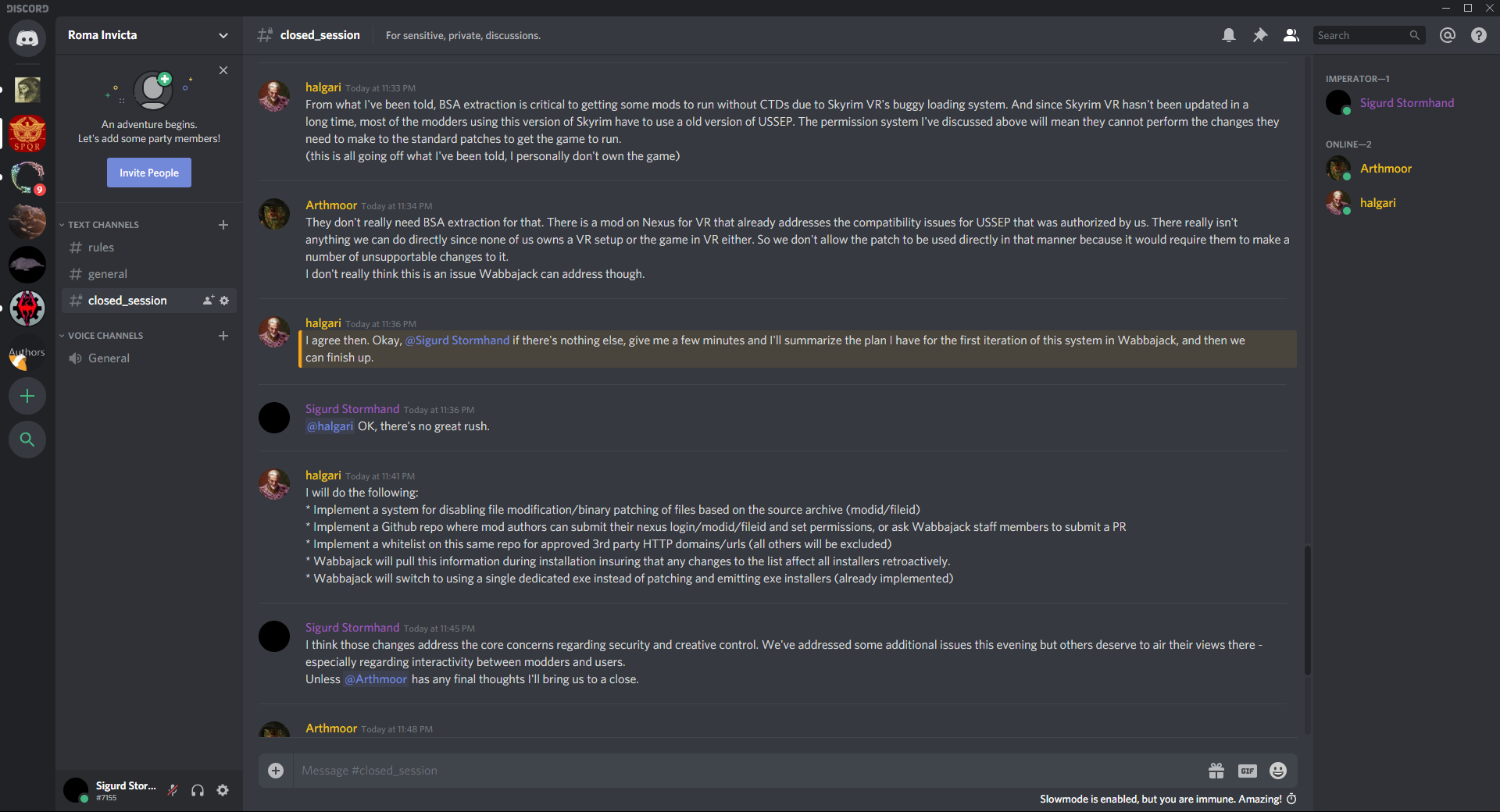1500x812 pixels.
Task: Toggle microphone mute
Action: pos(173,790)
